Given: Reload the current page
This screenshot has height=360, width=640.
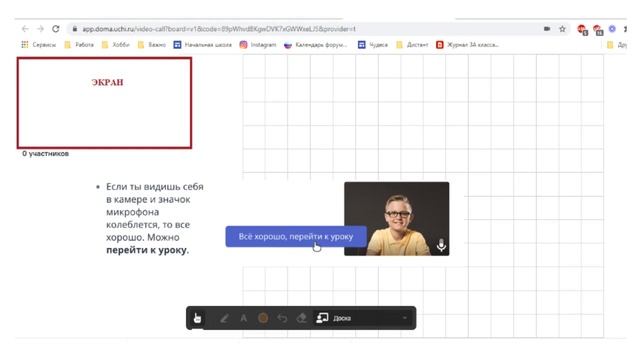Looking at the screenshot, I should click(56, 29).
